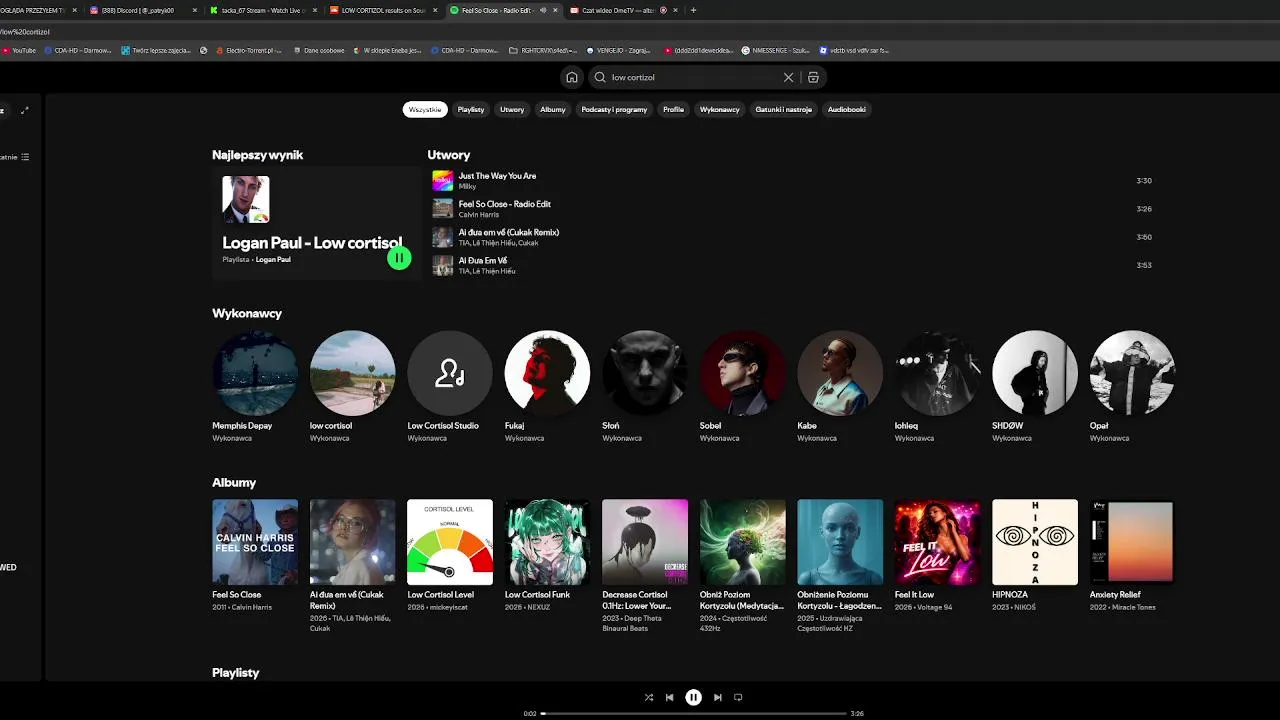Play the track Just The Way You Are
The width and height of the screenshot is (1280, 720).
[x=497, y=176]
